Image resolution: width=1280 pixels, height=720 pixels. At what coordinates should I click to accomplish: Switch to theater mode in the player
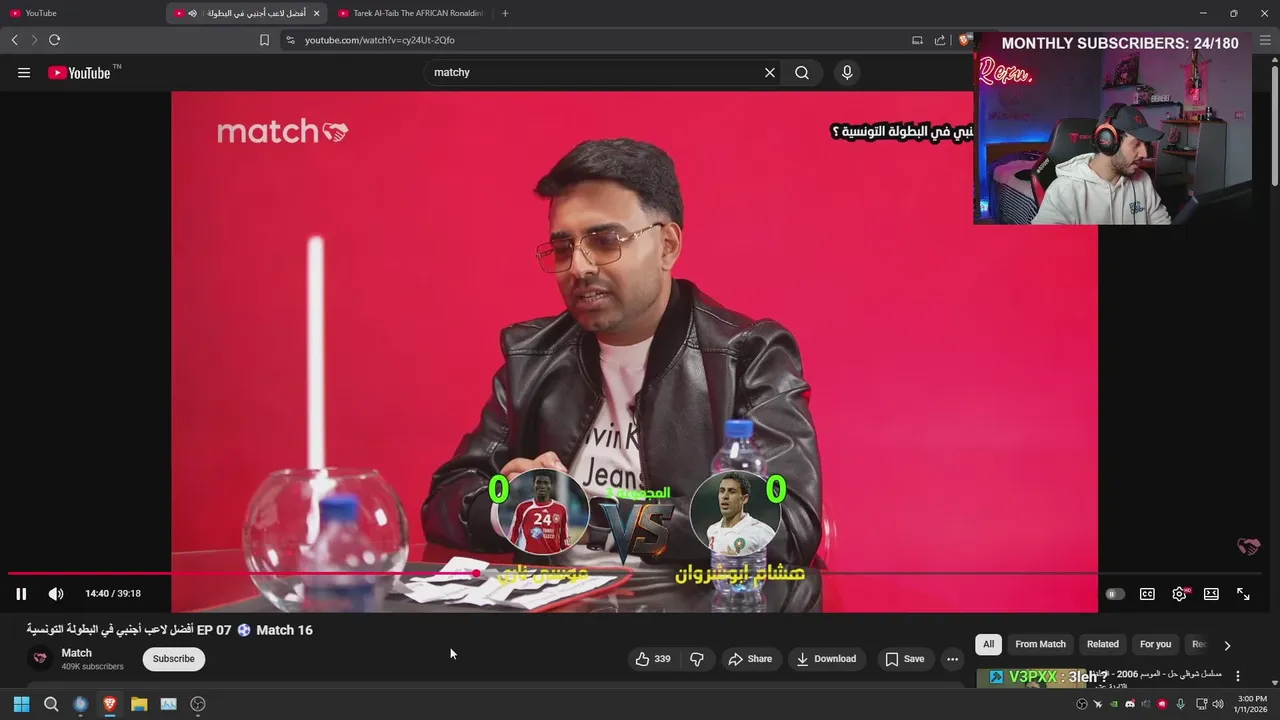(1211, 594)
